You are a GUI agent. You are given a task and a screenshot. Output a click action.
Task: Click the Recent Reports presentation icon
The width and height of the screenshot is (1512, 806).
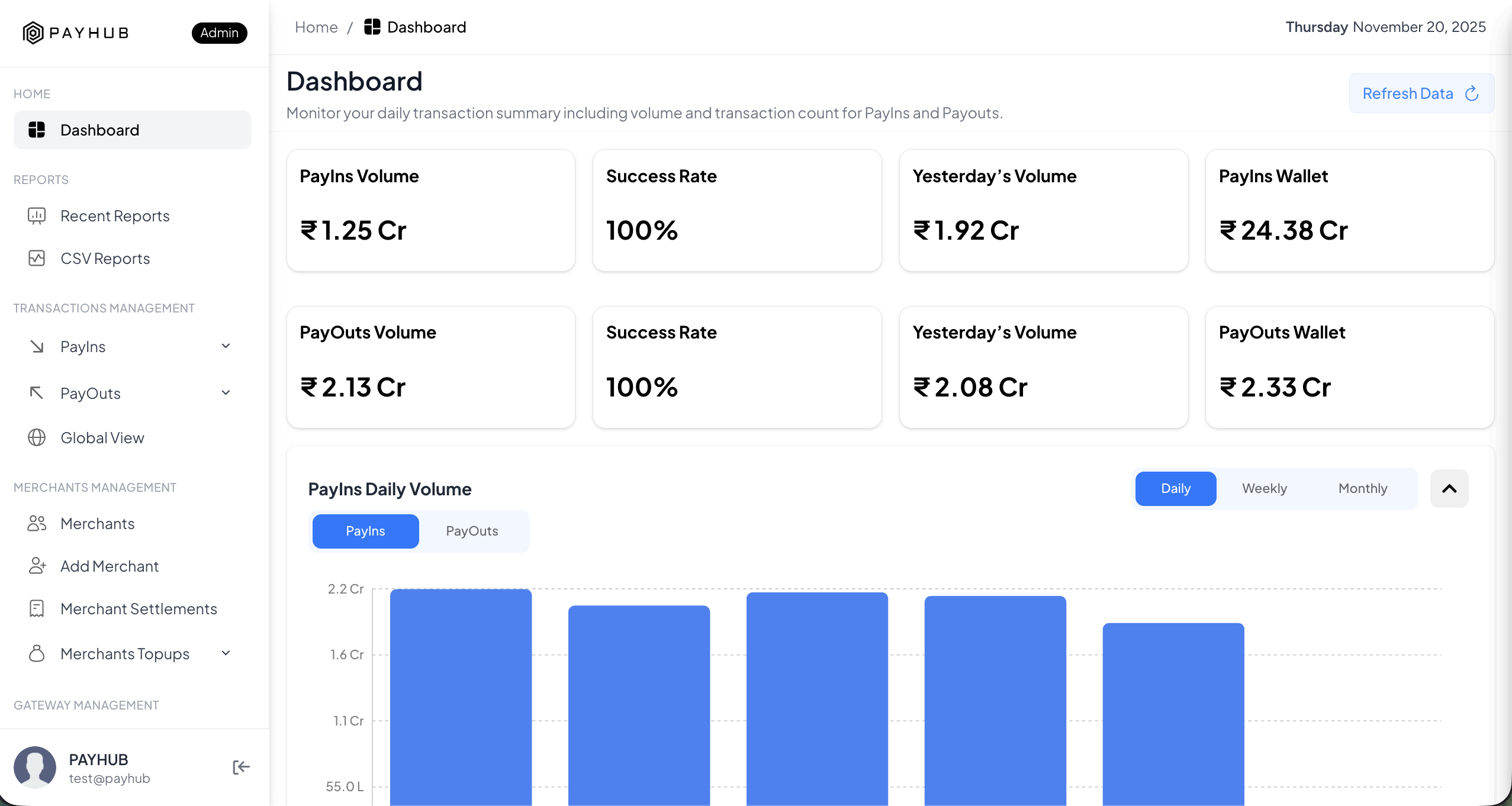pos(37,216)
